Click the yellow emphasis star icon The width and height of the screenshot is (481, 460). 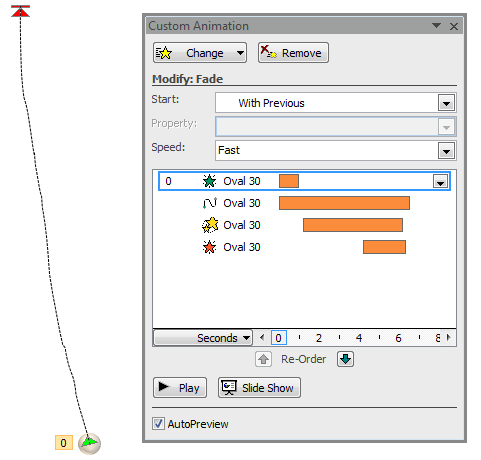[210, 225]
